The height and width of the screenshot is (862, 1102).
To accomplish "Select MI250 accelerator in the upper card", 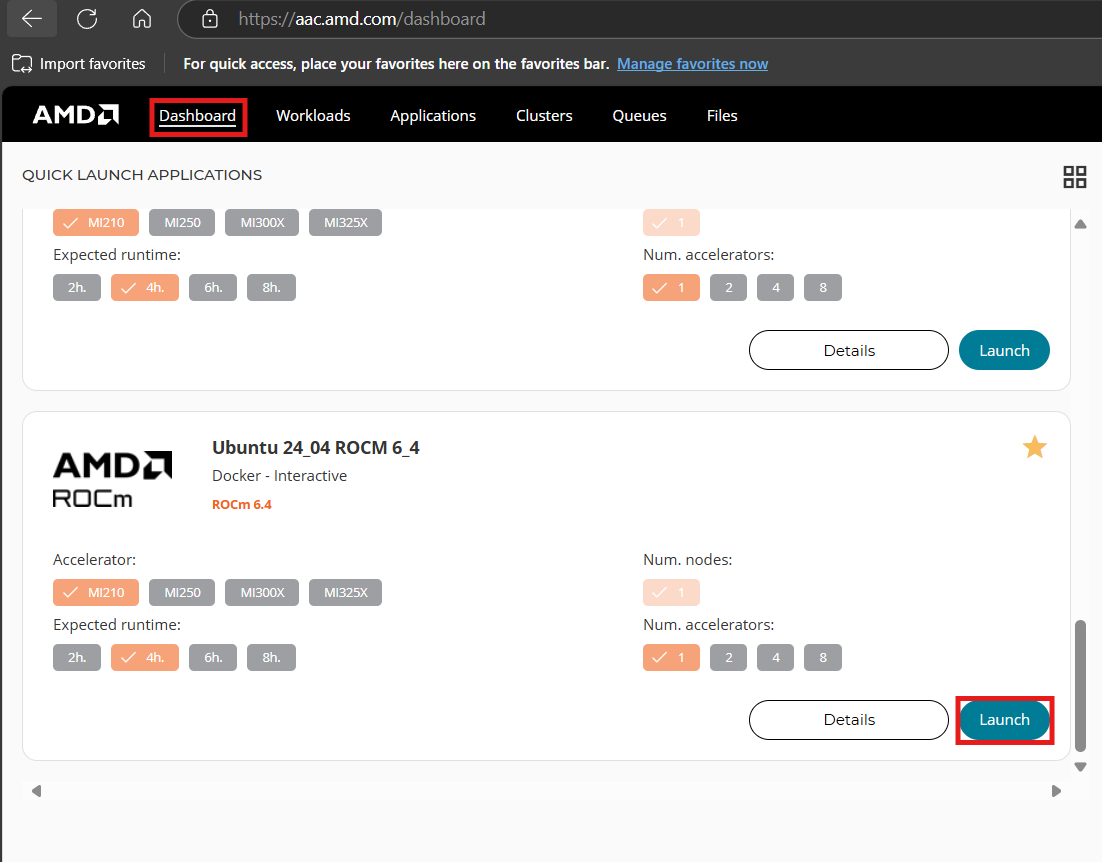I will coord(182,223).
